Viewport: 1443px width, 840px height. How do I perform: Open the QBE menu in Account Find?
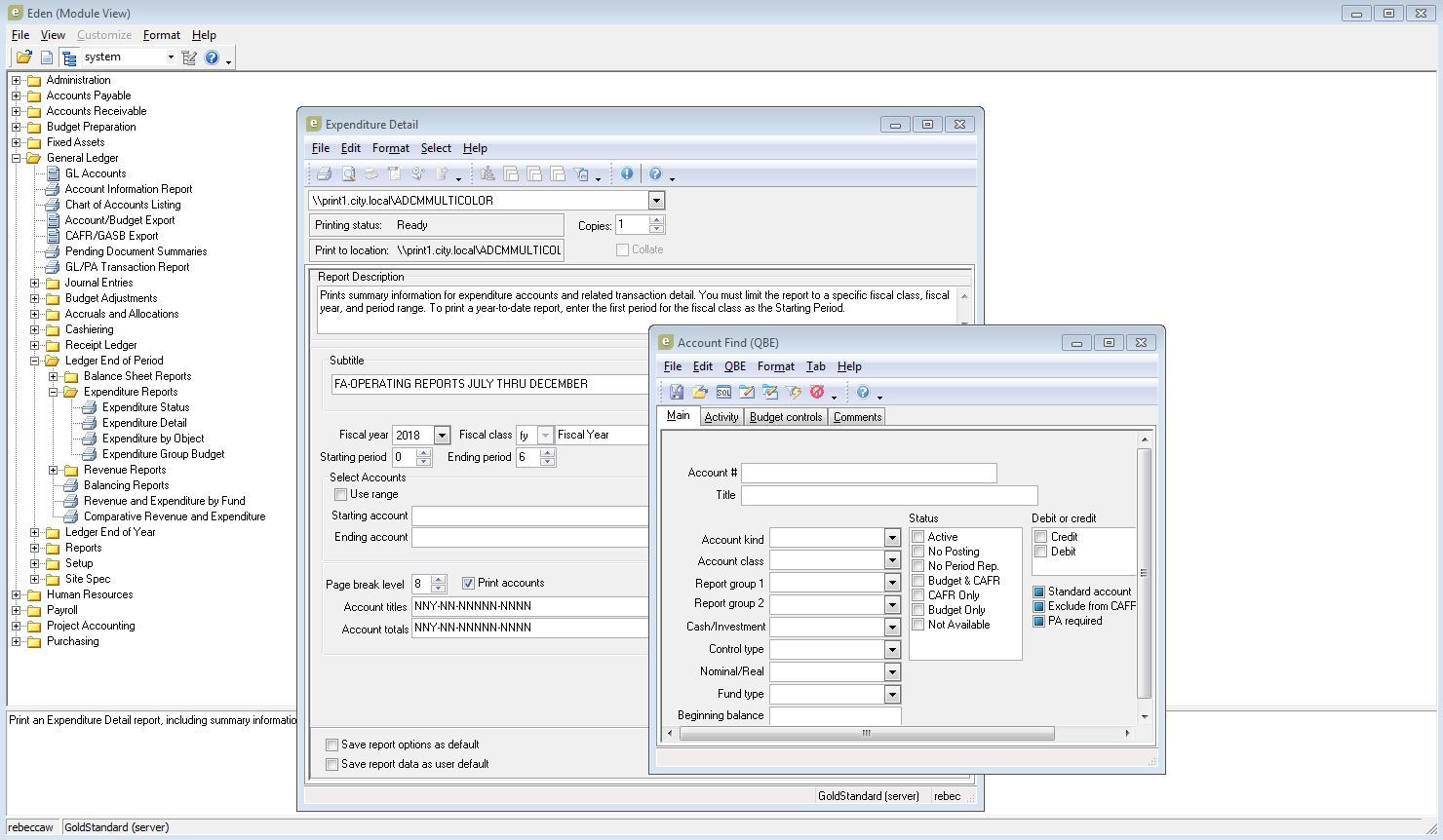(x=735, y=366)
